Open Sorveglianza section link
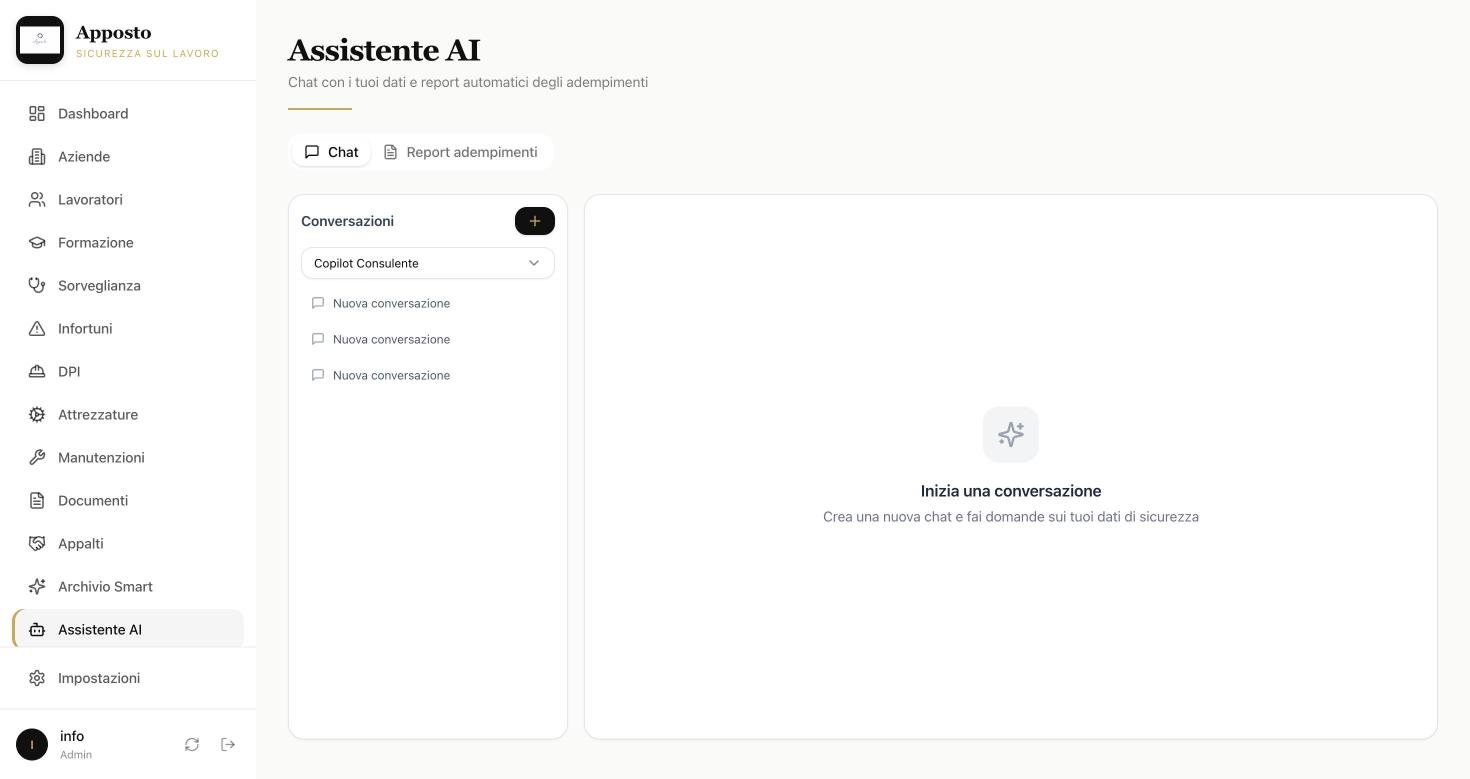1470x779 pixels. [x=128, y=286]
